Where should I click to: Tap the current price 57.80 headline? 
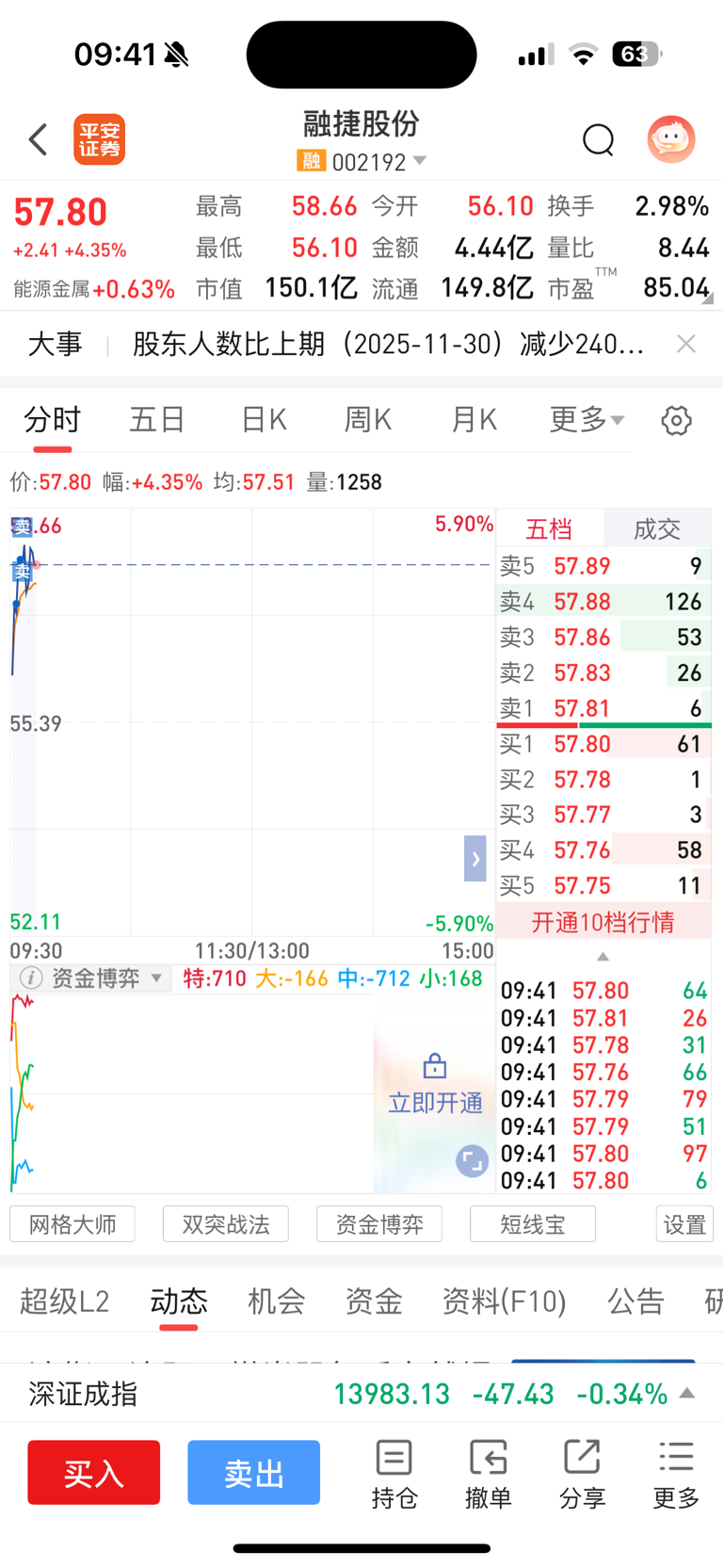pos(60,213)
